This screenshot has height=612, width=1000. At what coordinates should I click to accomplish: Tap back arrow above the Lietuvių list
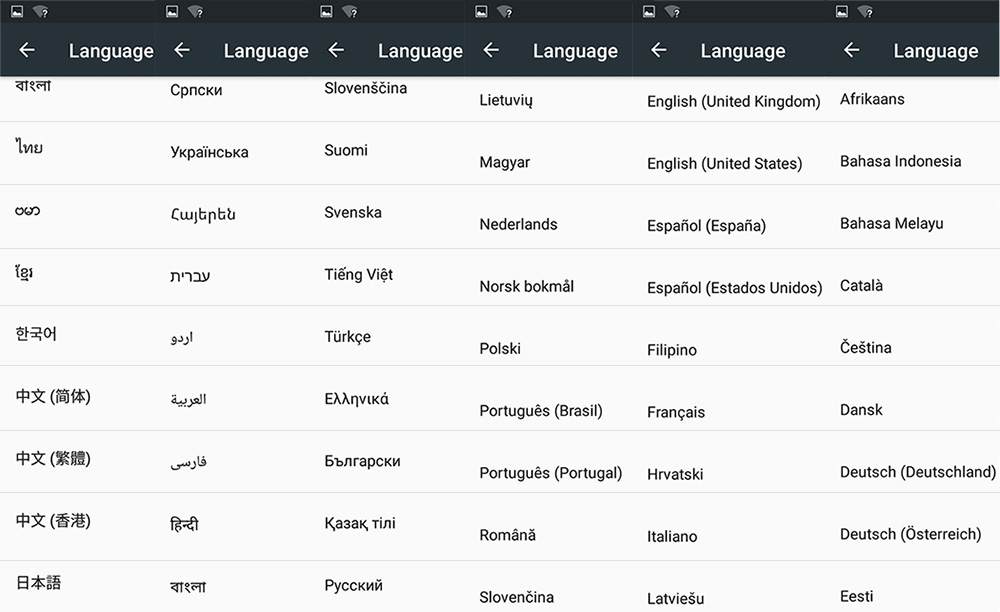click(490, 51)
